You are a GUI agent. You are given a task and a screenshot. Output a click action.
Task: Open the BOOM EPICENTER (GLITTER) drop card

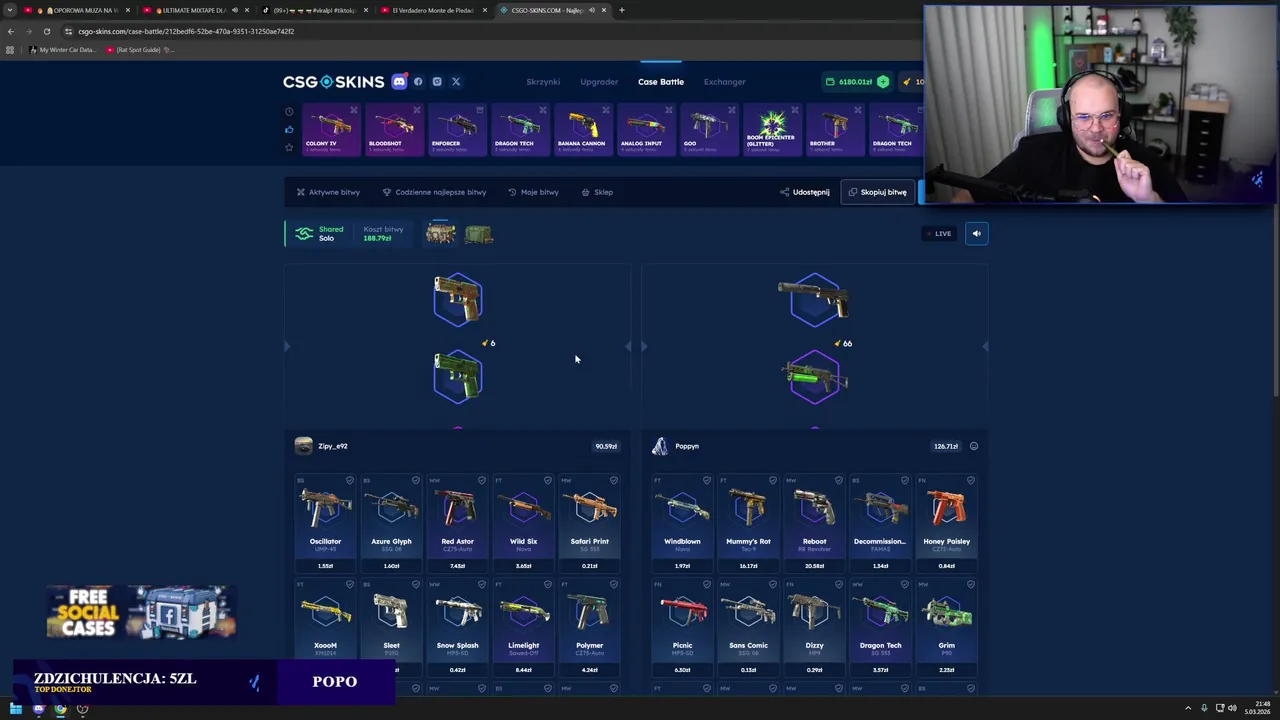[x=771, y=130]
